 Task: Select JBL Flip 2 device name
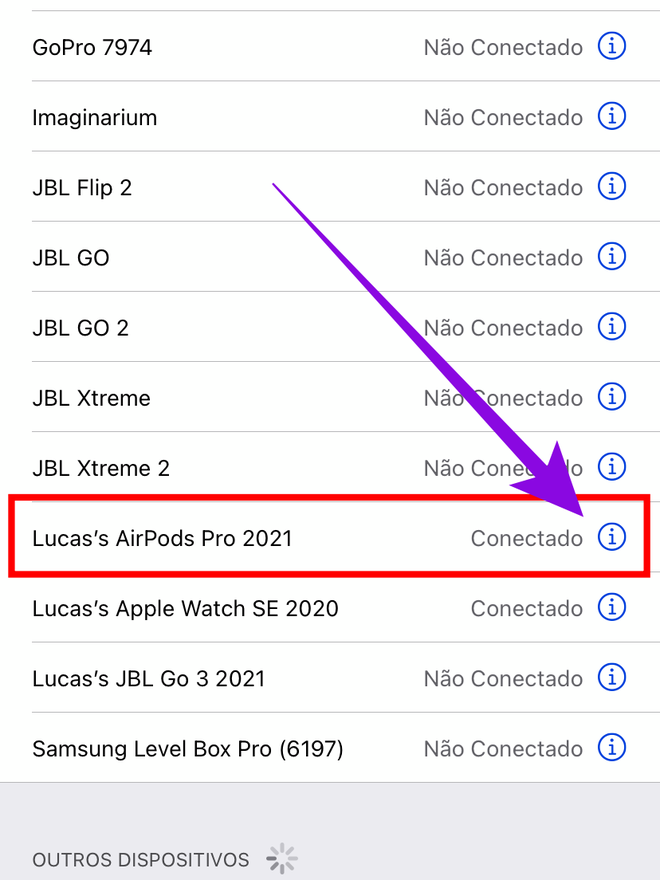click(82, 187)
